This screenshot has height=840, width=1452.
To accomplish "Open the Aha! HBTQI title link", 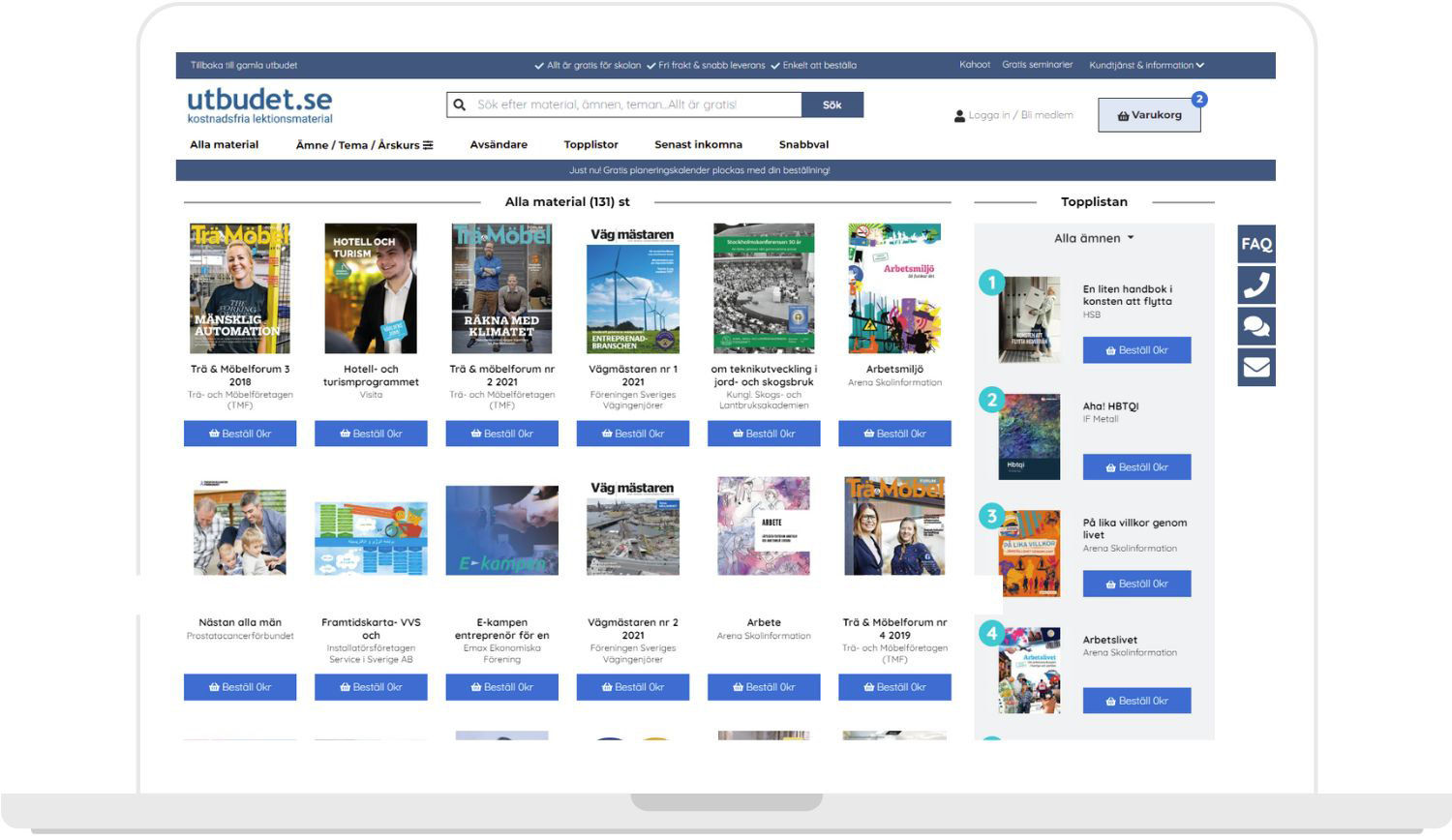I will (x=1110, y=406).
